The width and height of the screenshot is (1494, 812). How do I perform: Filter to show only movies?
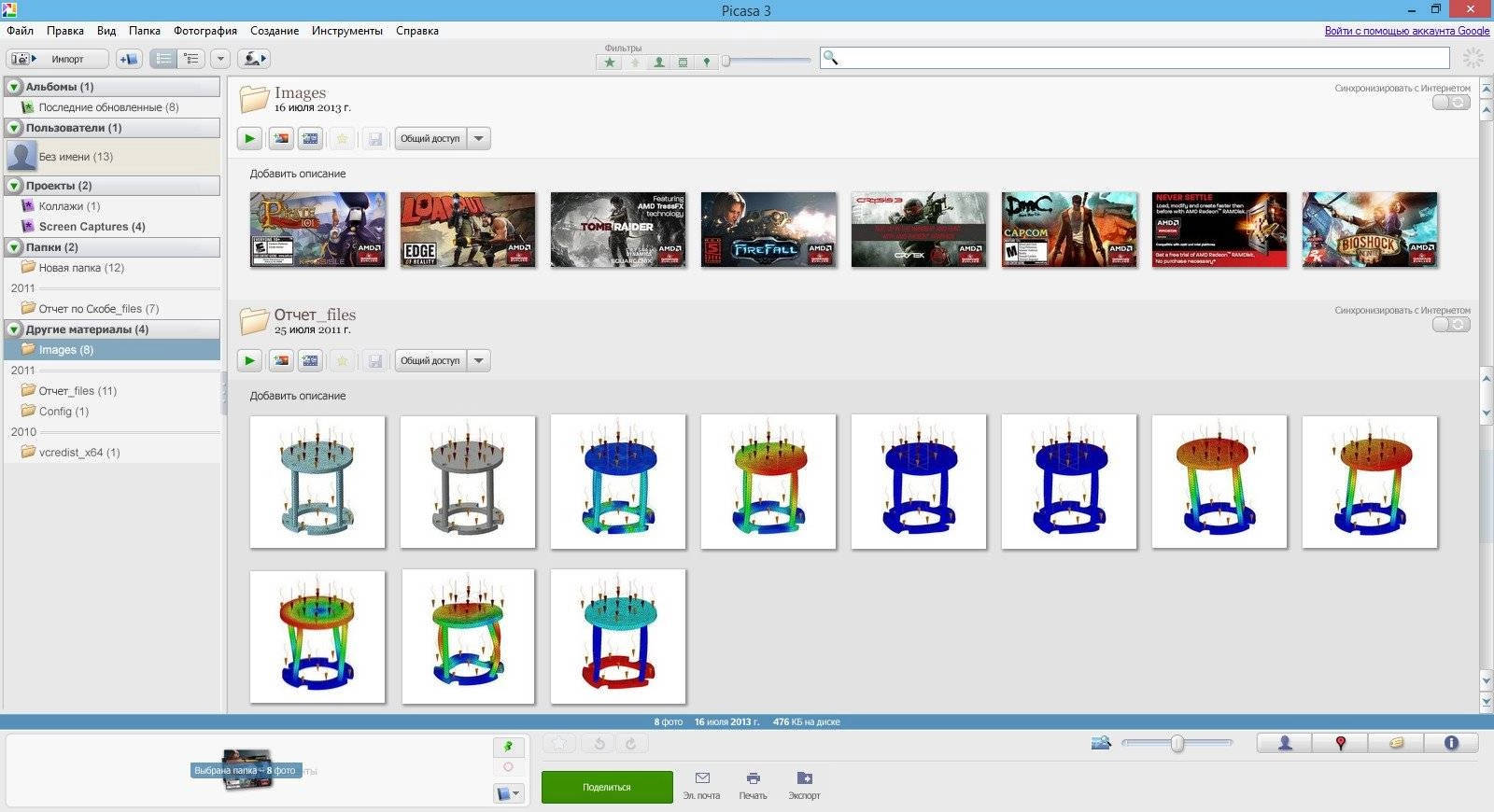pos(683,63)
